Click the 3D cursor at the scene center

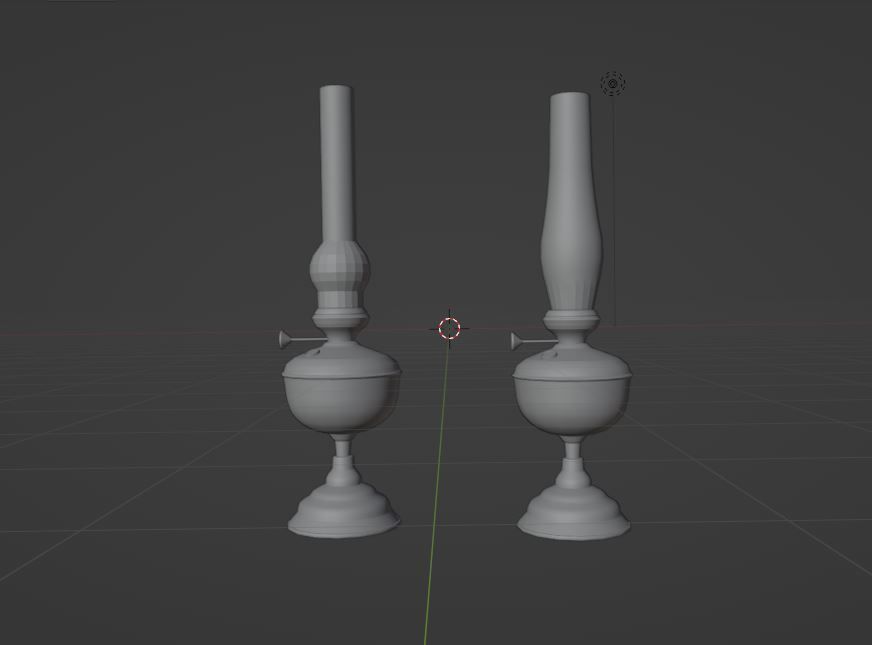pos(449,328)
